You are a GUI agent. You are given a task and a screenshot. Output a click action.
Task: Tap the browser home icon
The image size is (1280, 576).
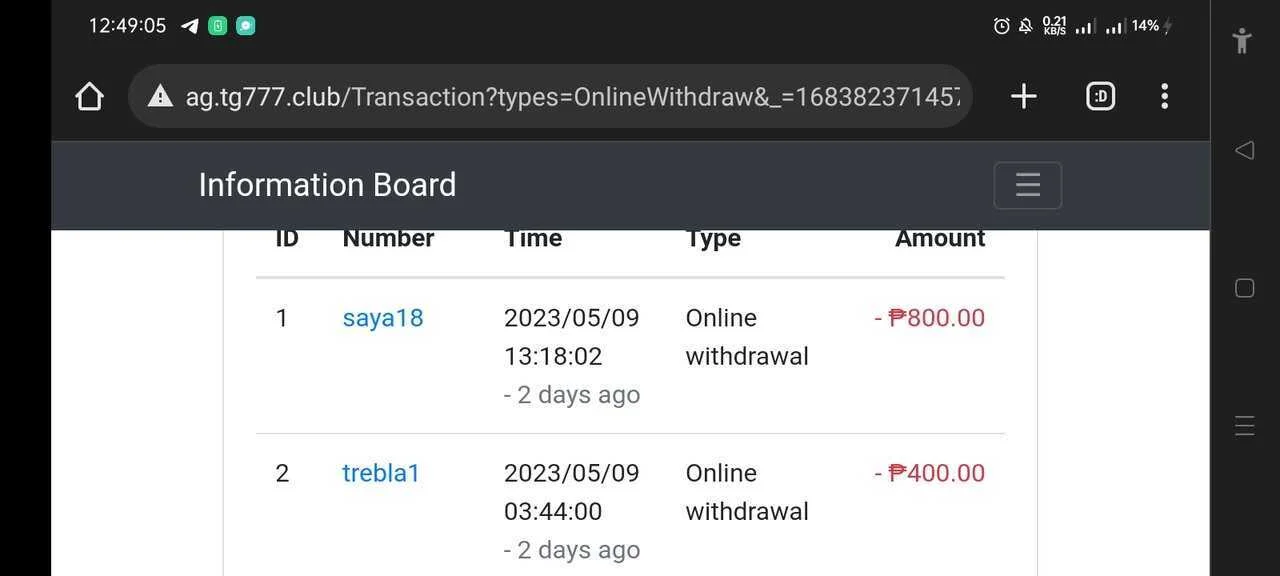click(89, 96)
